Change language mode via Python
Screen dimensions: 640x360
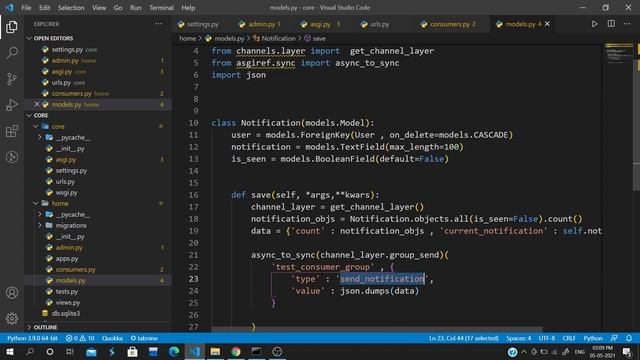[593, 338]
